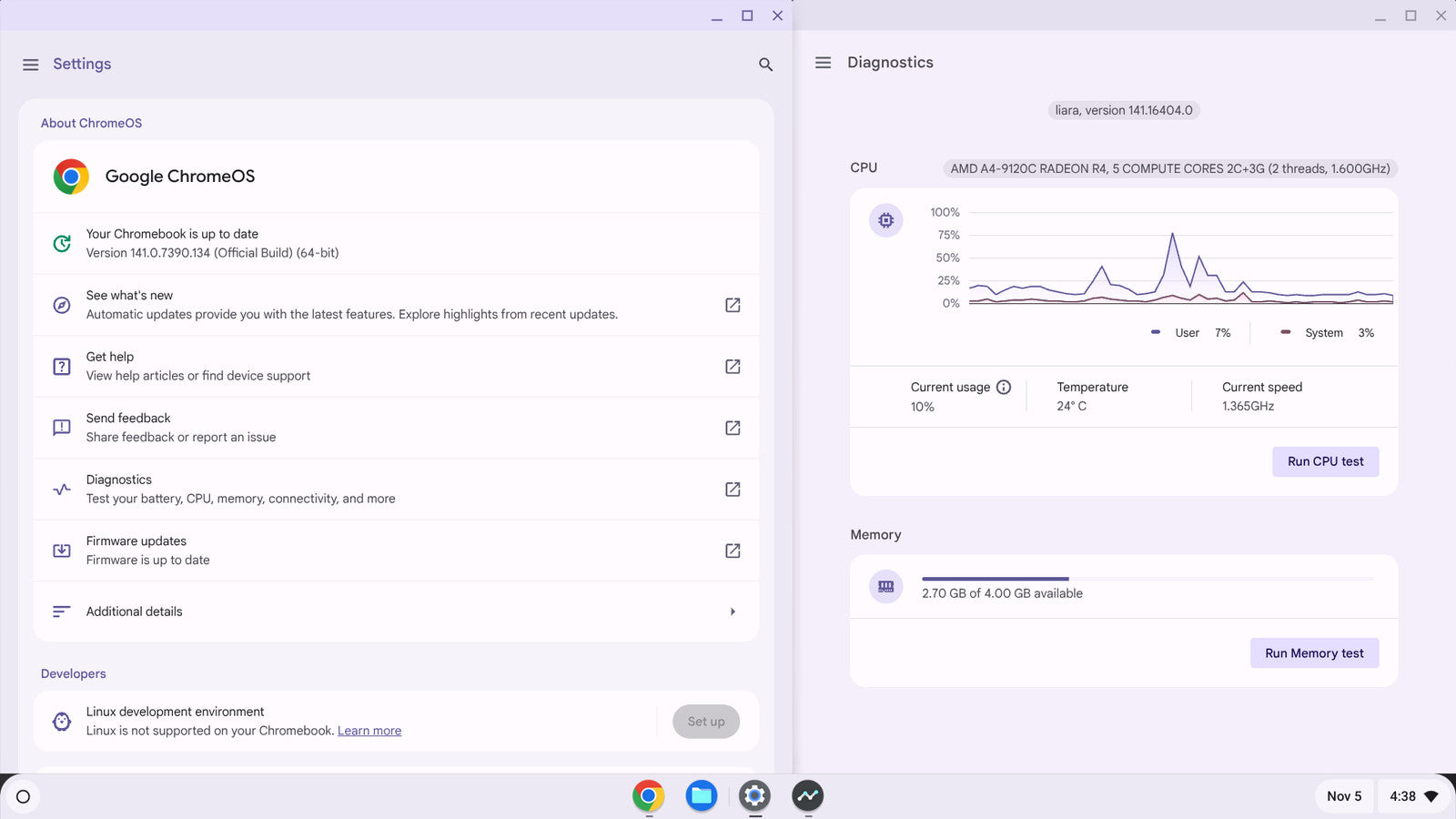Open See what's new external link icon
1456x819 pixels.
732,305
